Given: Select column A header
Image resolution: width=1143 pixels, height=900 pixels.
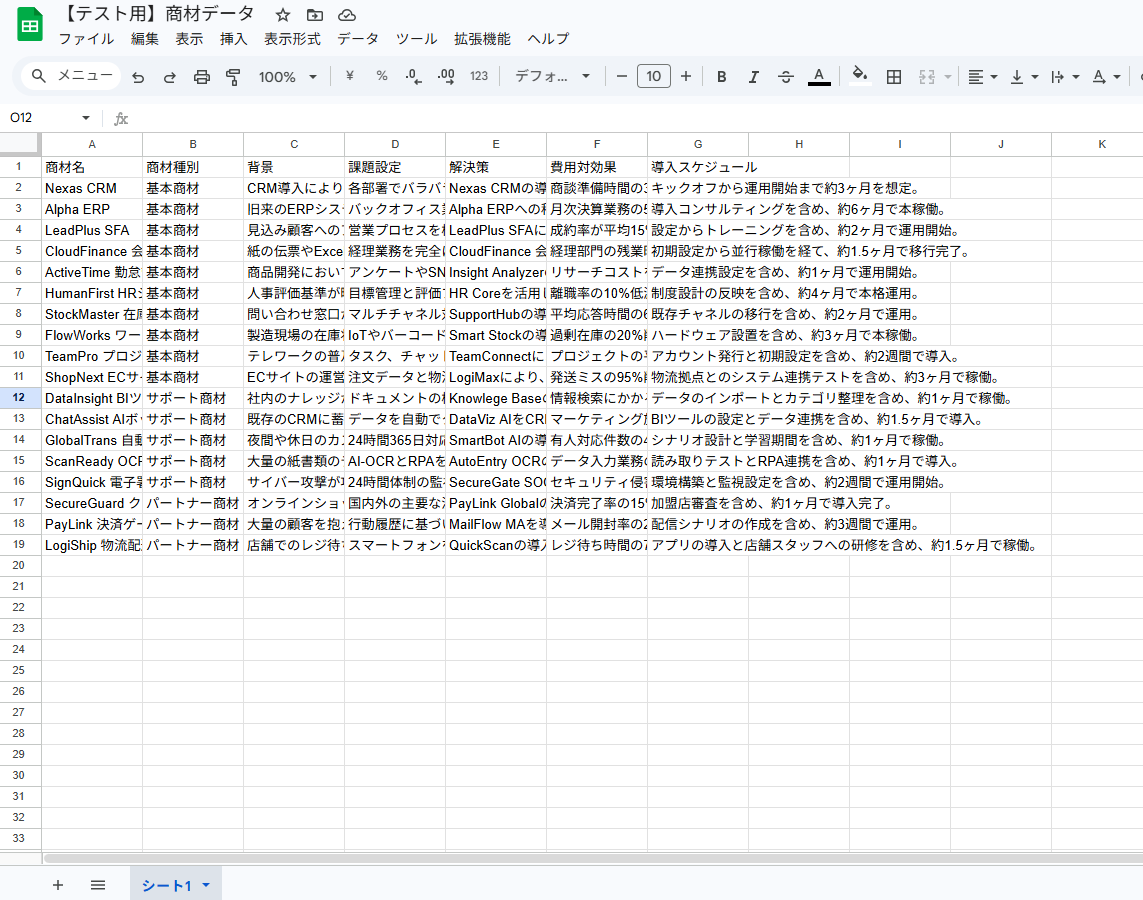Looking at the screenshot, I should 92,144.
